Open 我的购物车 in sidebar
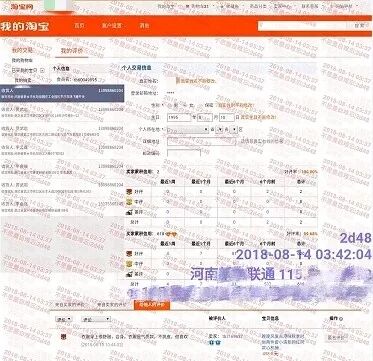This screenshot has height=361, width=373. tap(22, 61)
